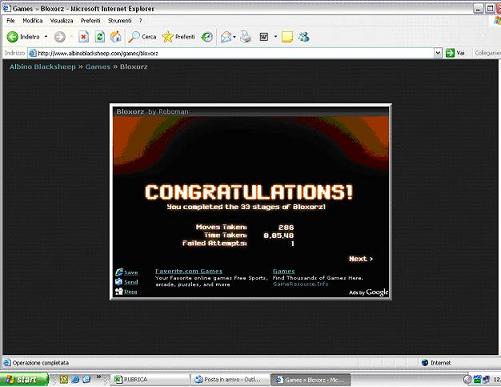
Task: Refresh the page with the green arrows icon
Action: pyautogui.click(x=100, y=37)
